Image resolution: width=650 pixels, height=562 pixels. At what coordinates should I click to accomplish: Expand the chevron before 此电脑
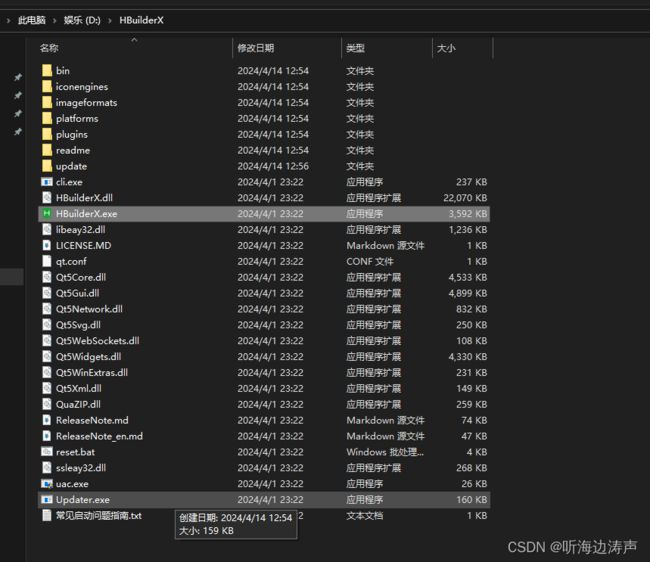(8, 20)
